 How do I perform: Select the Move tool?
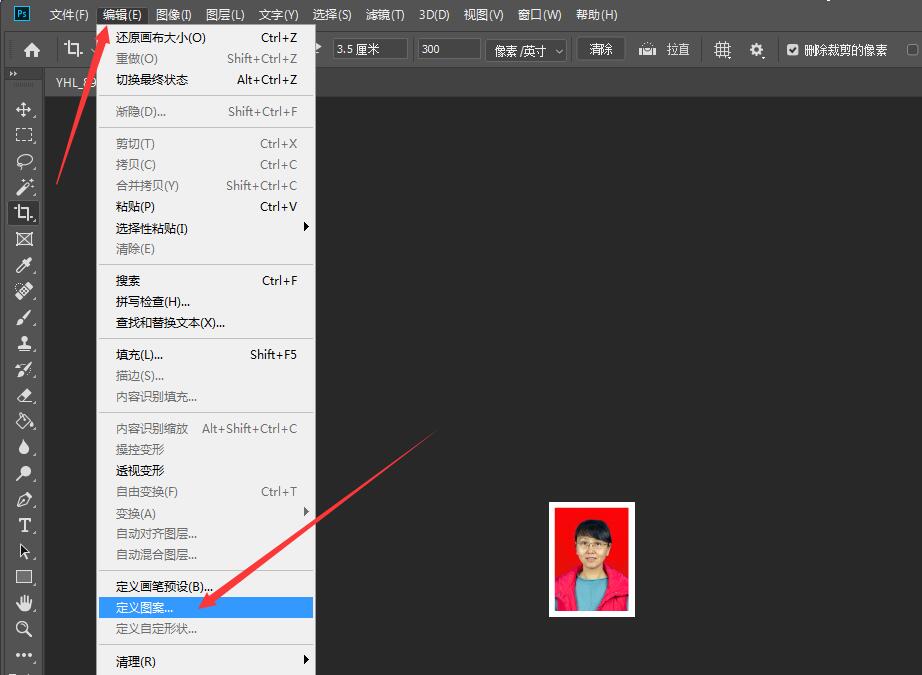[24, 109]
